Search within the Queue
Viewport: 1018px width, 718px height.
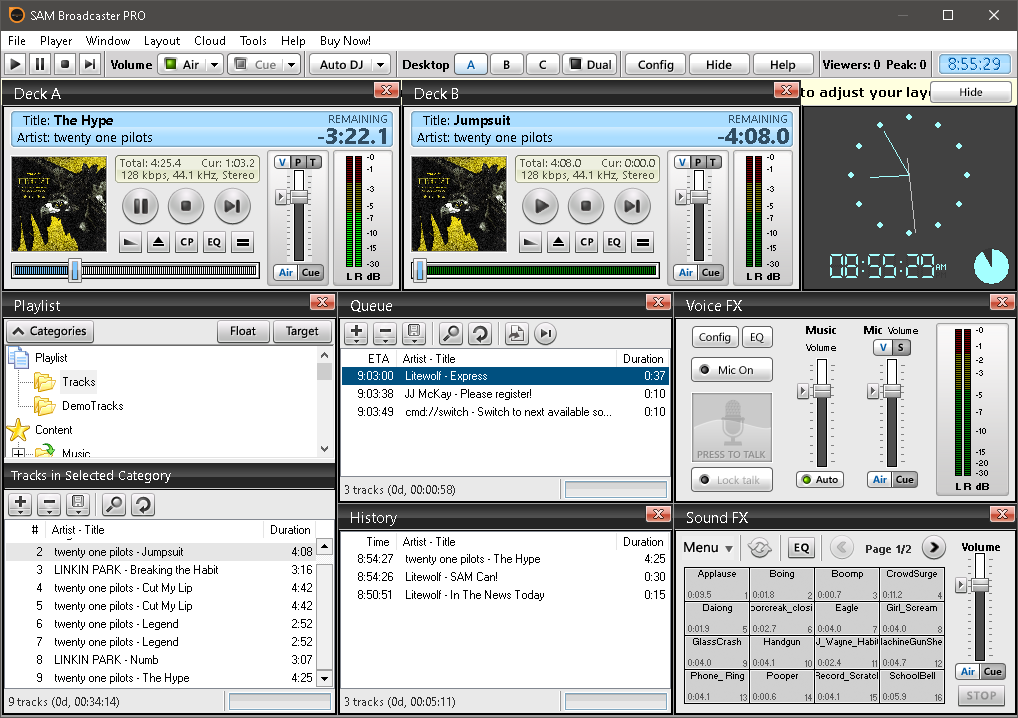(451, 334)
